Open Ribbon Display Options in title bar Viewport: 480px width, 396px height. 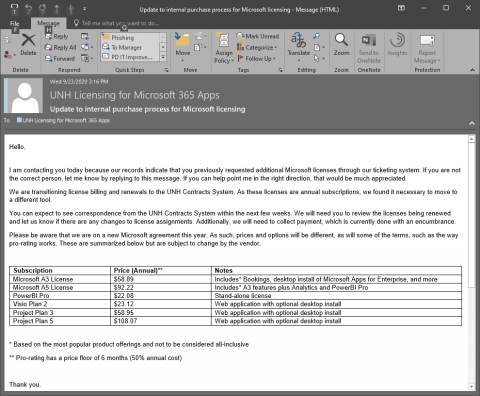401,8
